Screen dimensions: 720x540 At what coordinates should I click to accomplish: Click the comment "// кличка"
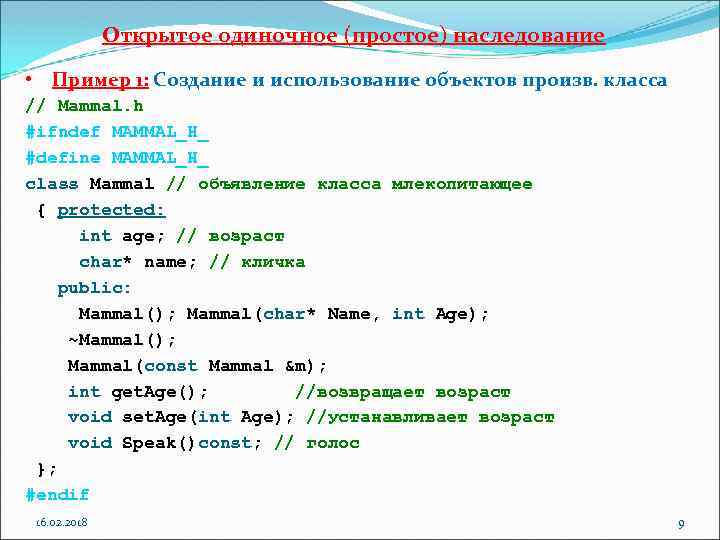[257, 262]
